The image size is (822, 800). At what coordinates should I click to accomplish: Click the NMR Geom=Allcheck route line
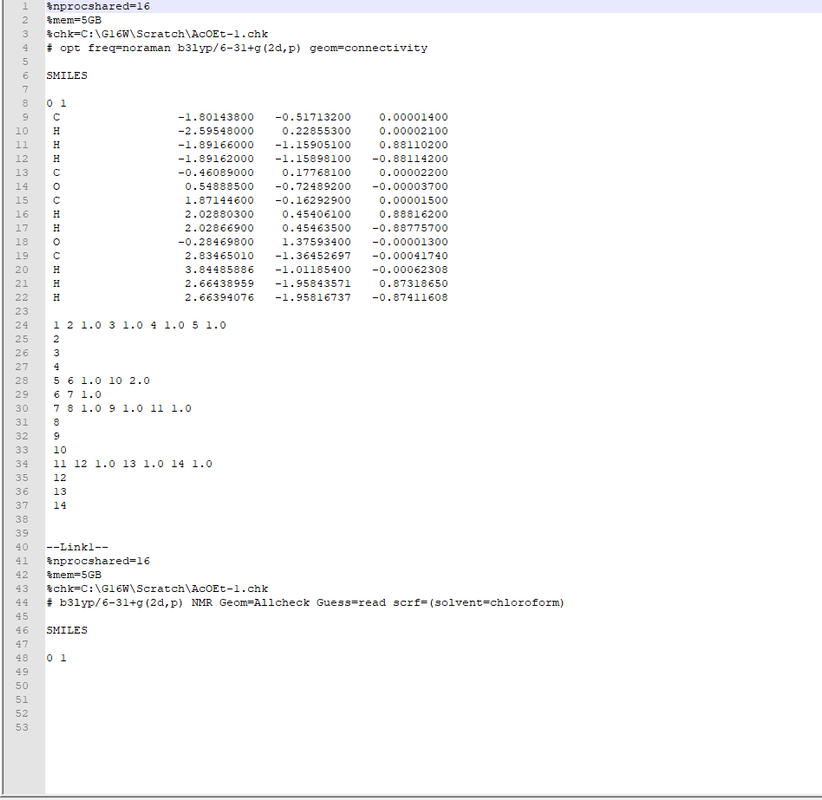(x=306, y=603)
